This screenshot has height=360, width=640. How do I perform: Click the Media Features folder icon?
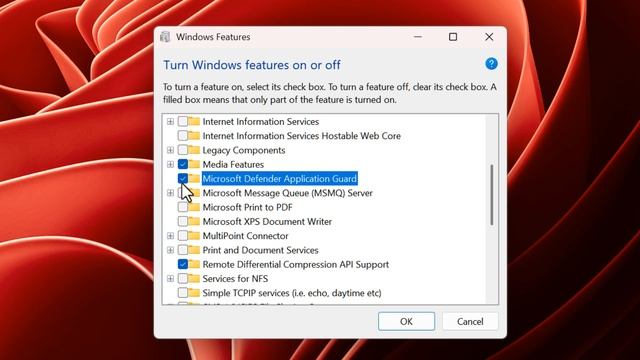tap(194, 164)
